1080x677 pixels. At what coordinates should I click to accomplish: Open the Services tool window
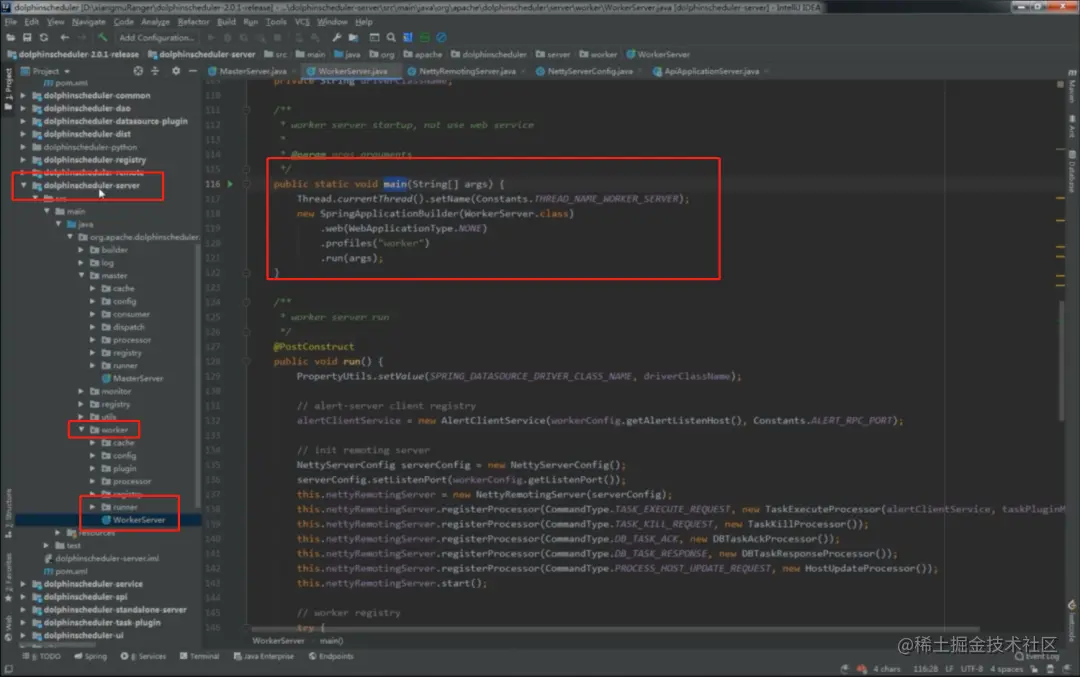tap(143, 656)
